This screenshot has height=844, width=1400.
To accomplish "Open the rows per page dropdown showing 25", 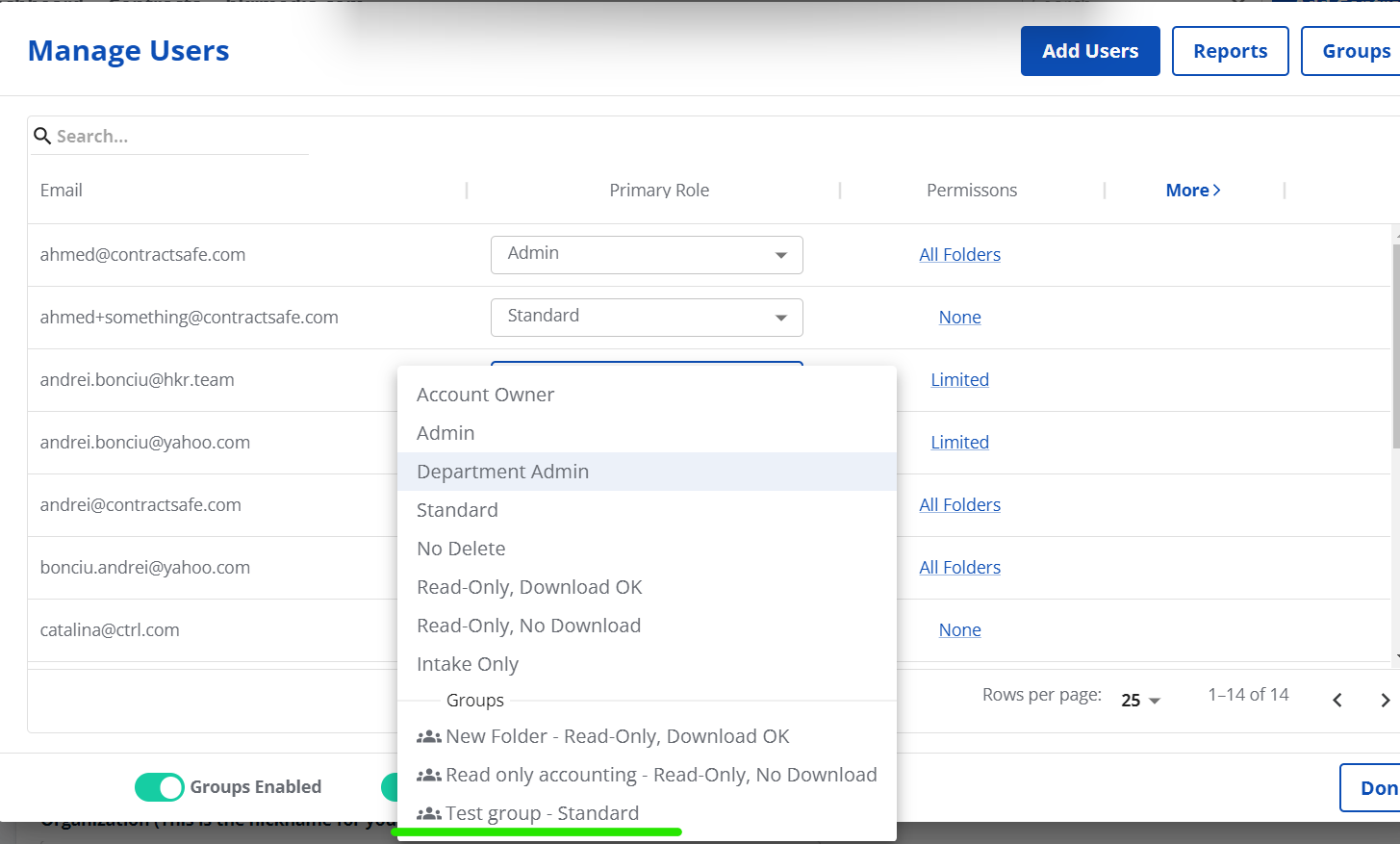I will (1139, 700).
